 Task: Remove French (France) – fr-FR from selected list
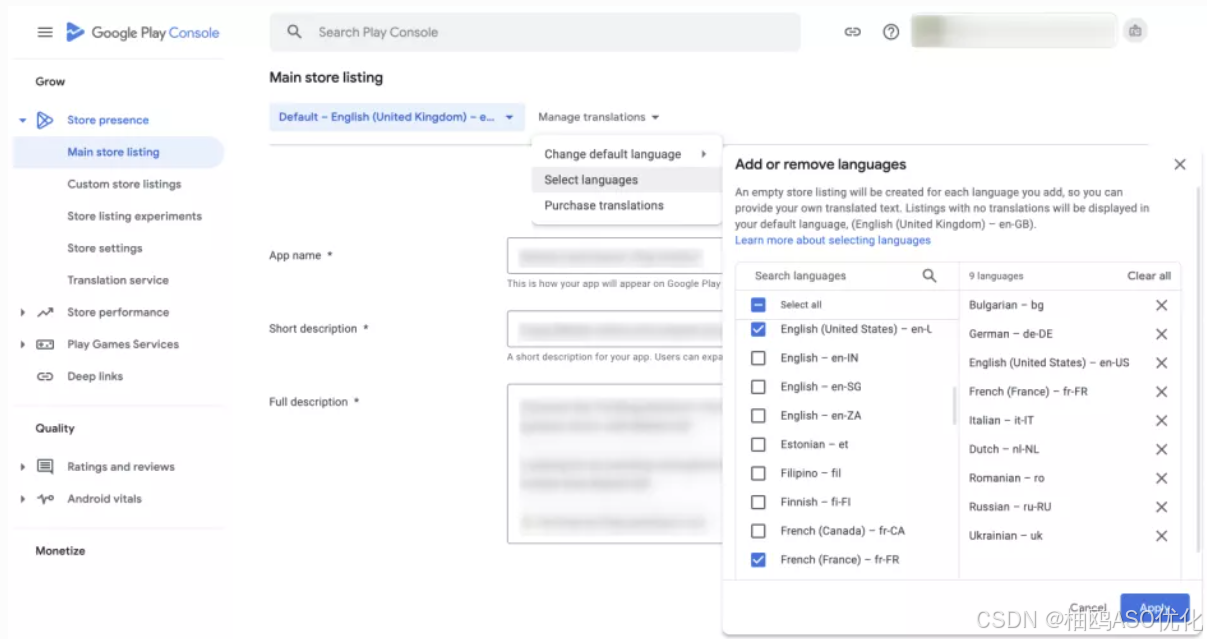(1161, 392)
